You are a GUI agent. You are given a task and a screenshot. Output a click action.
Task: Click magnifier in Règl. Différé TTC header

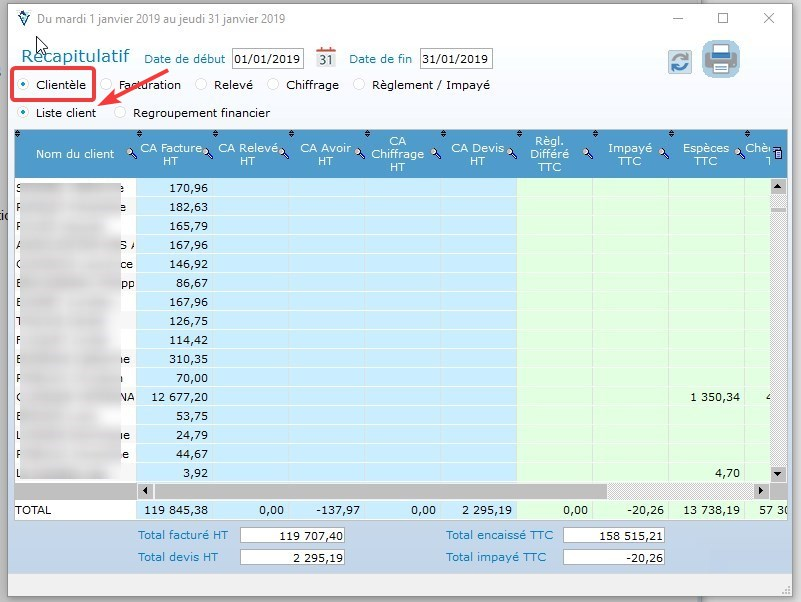[588, 153]
